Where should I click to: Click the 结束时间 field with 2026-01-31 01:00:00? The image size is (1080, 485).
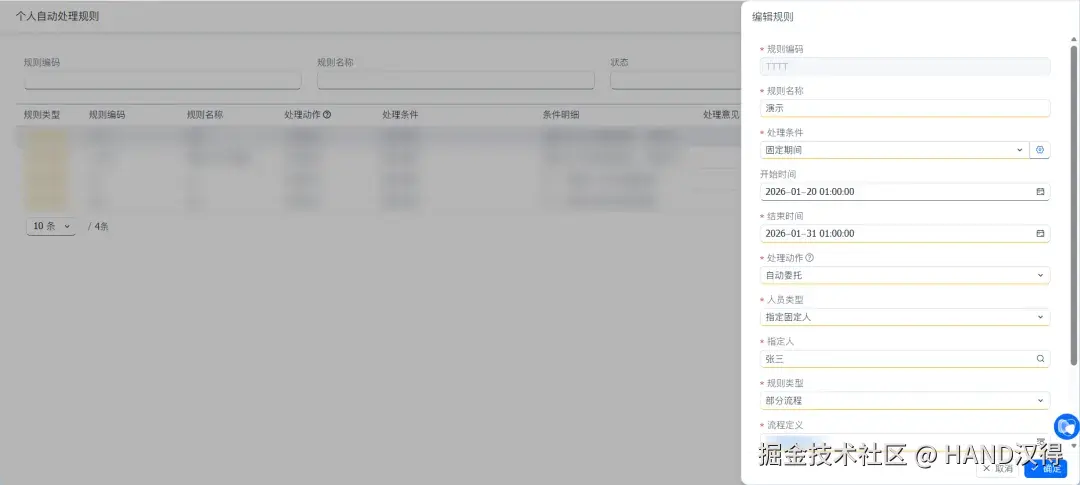[x=905, y=234]
